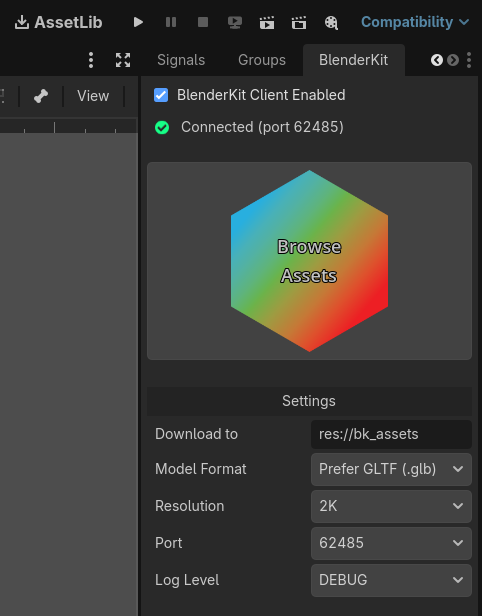The image size is (482, 616).
Task: Open the viewport three-dot options menu
Action: (91, 60)
